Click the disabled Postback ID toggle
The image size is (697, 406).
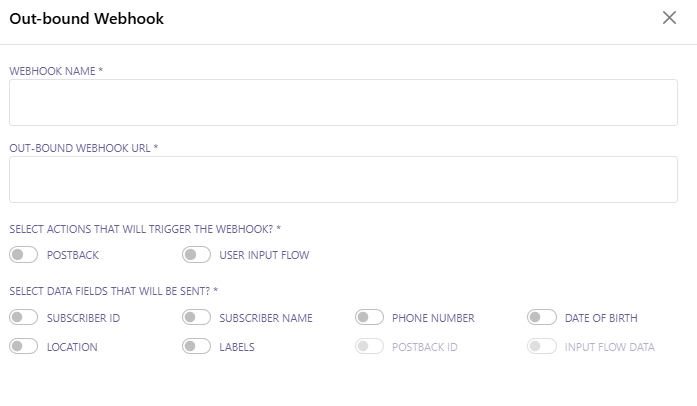(x=369, y=347)
